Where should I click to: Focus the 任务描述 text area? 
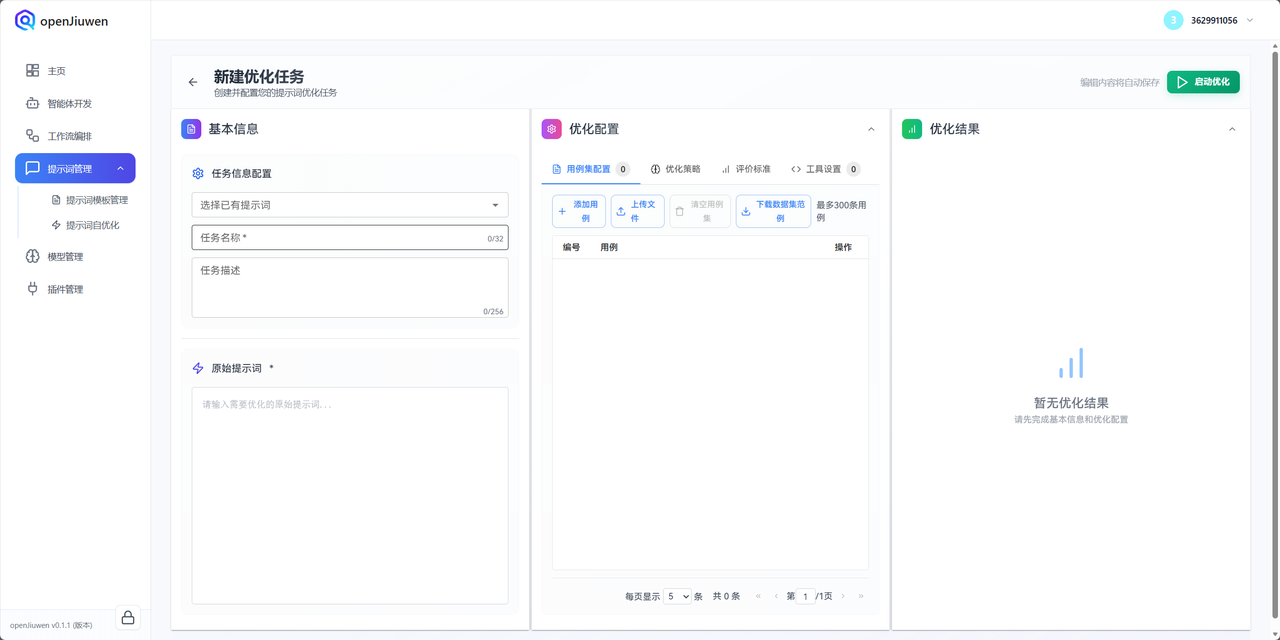(x=350, y=288)
